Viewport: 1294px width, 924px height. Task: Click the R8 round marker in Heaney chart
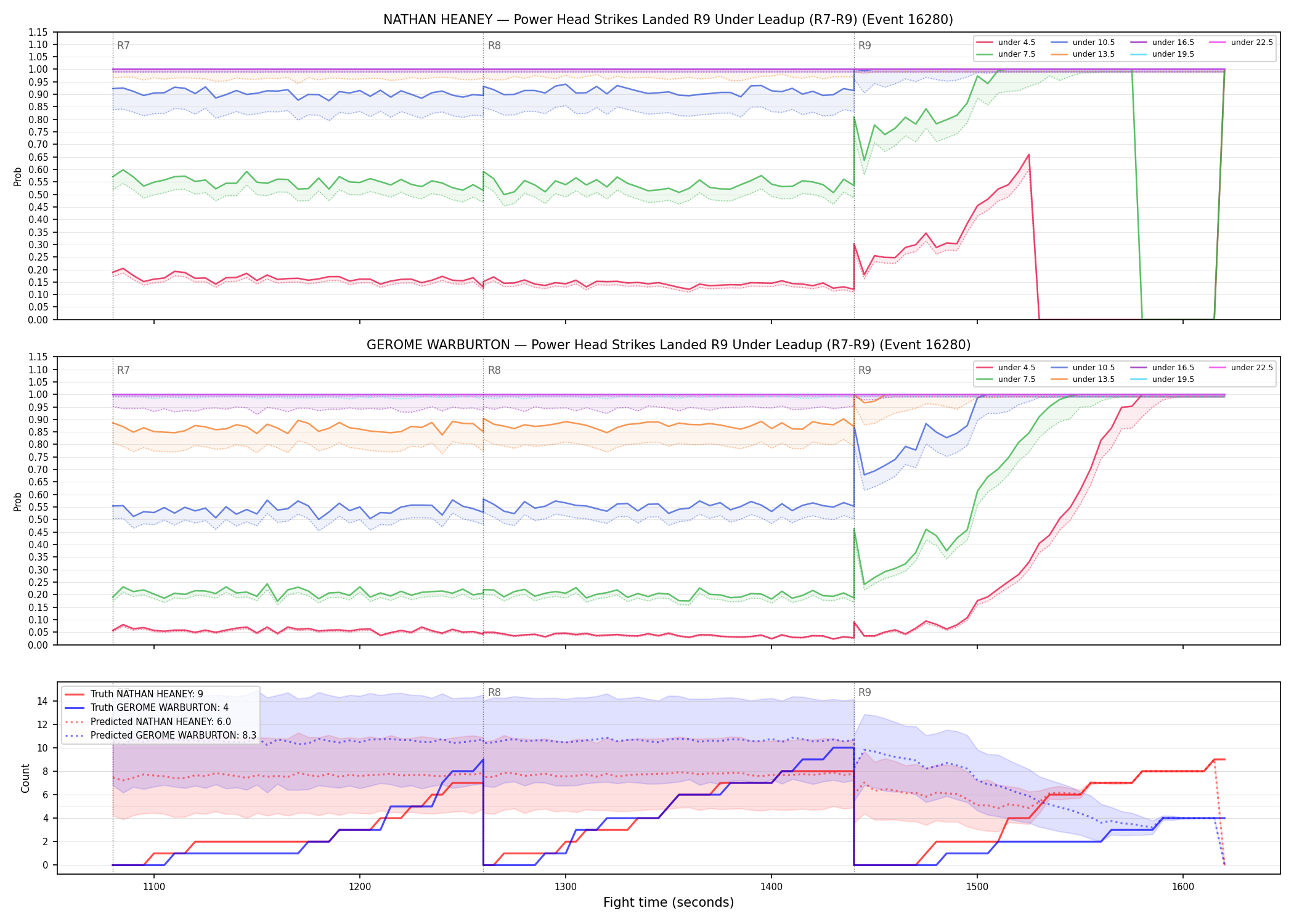pyautogui.click(x=494, y=46)
